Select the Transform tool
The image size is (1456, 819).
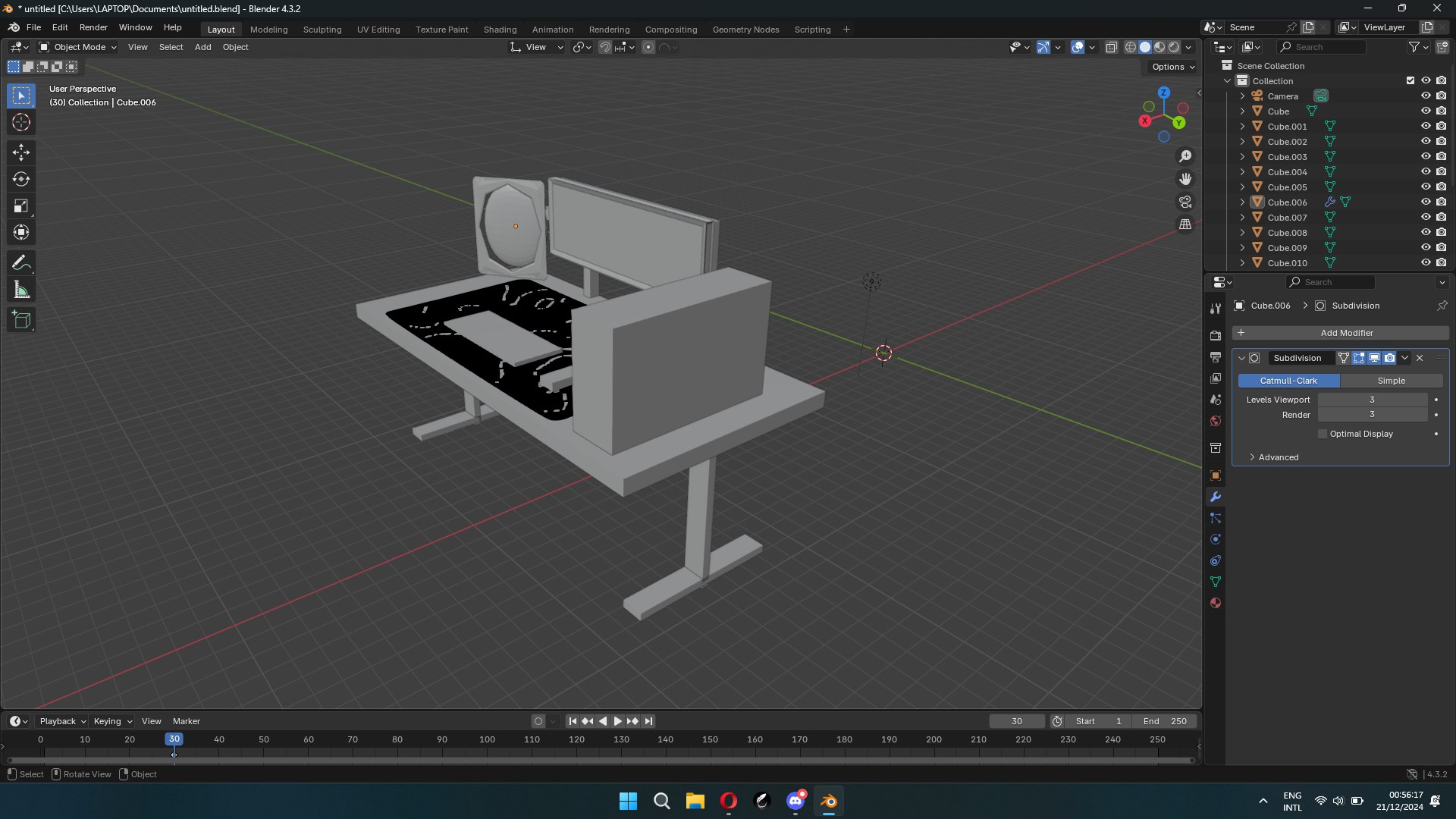[21, 232]
